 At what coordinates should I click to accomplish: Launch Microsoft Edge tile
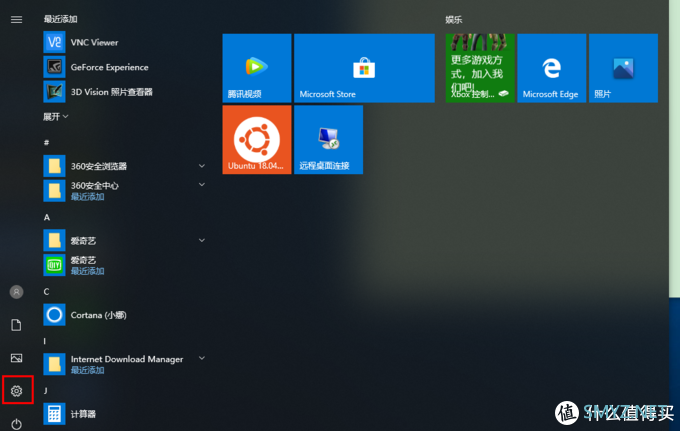point(552,68)
